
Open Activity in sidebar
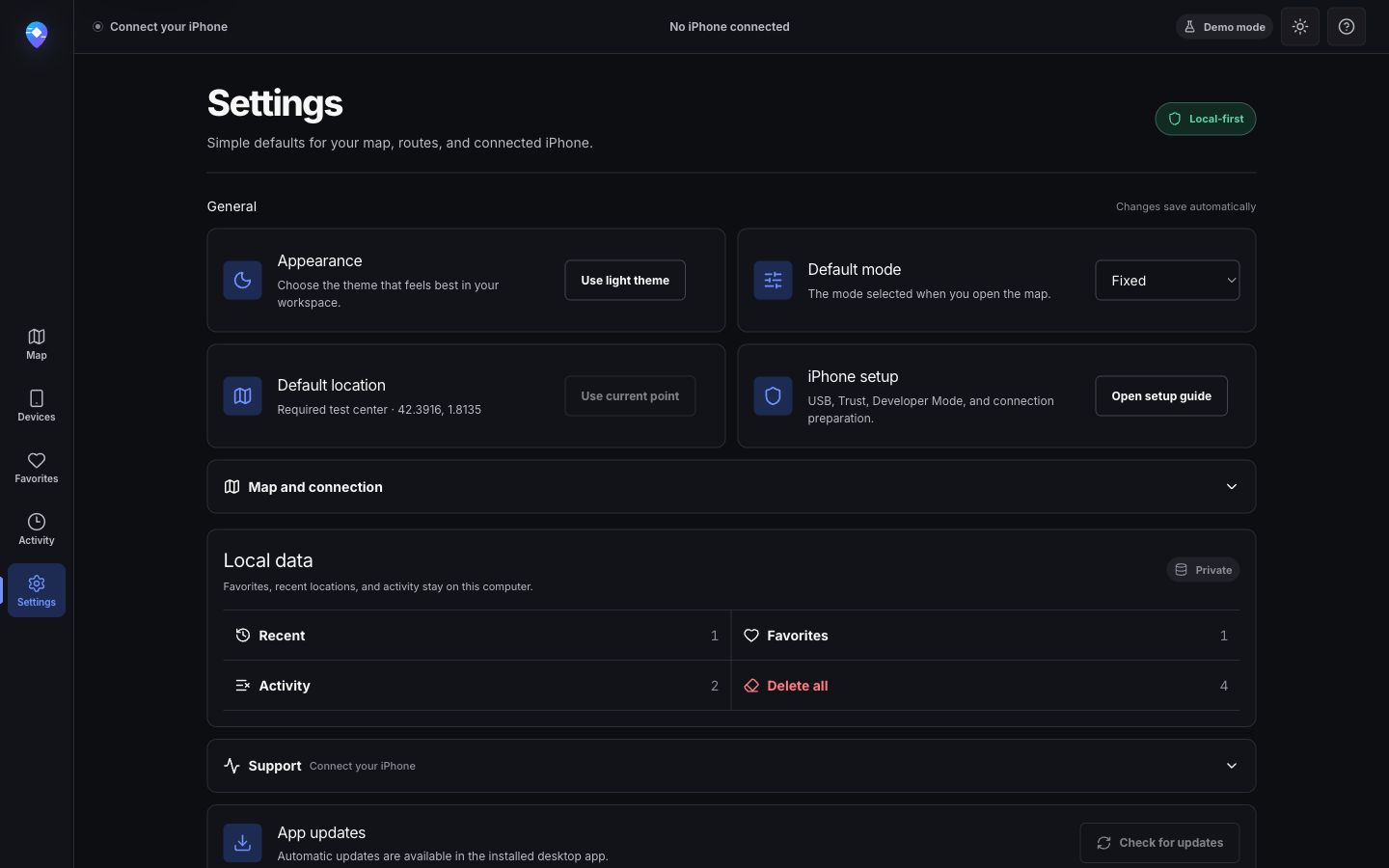[37, 529]
